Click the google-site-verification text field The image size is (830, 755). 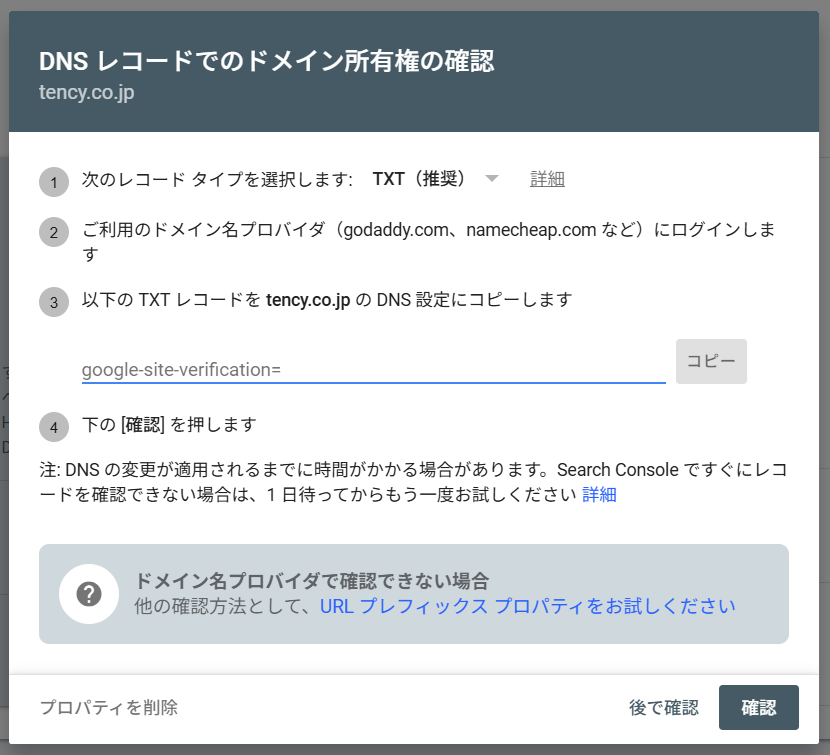pos(373,369)
